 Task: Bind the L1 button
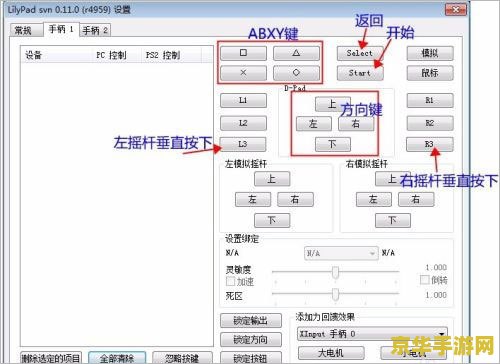point(243,100)
